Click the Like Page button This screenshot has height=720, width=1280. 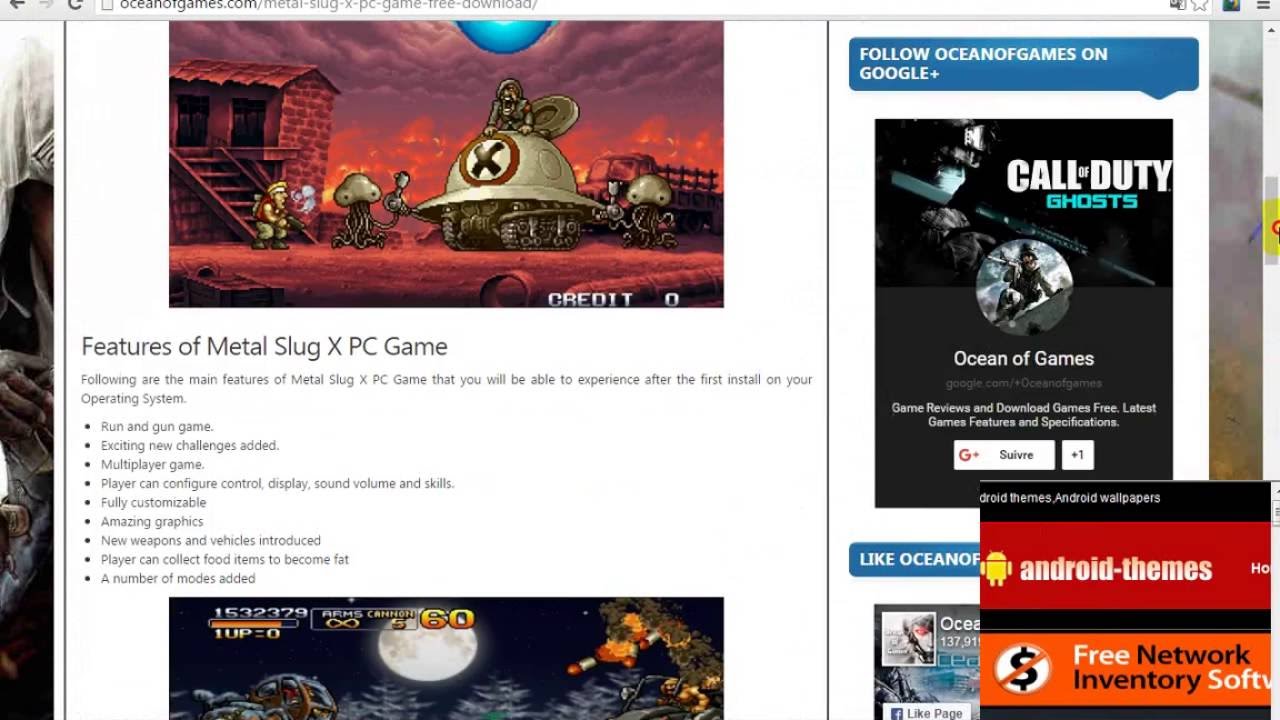pyautogui.click(x=925, y=712)
